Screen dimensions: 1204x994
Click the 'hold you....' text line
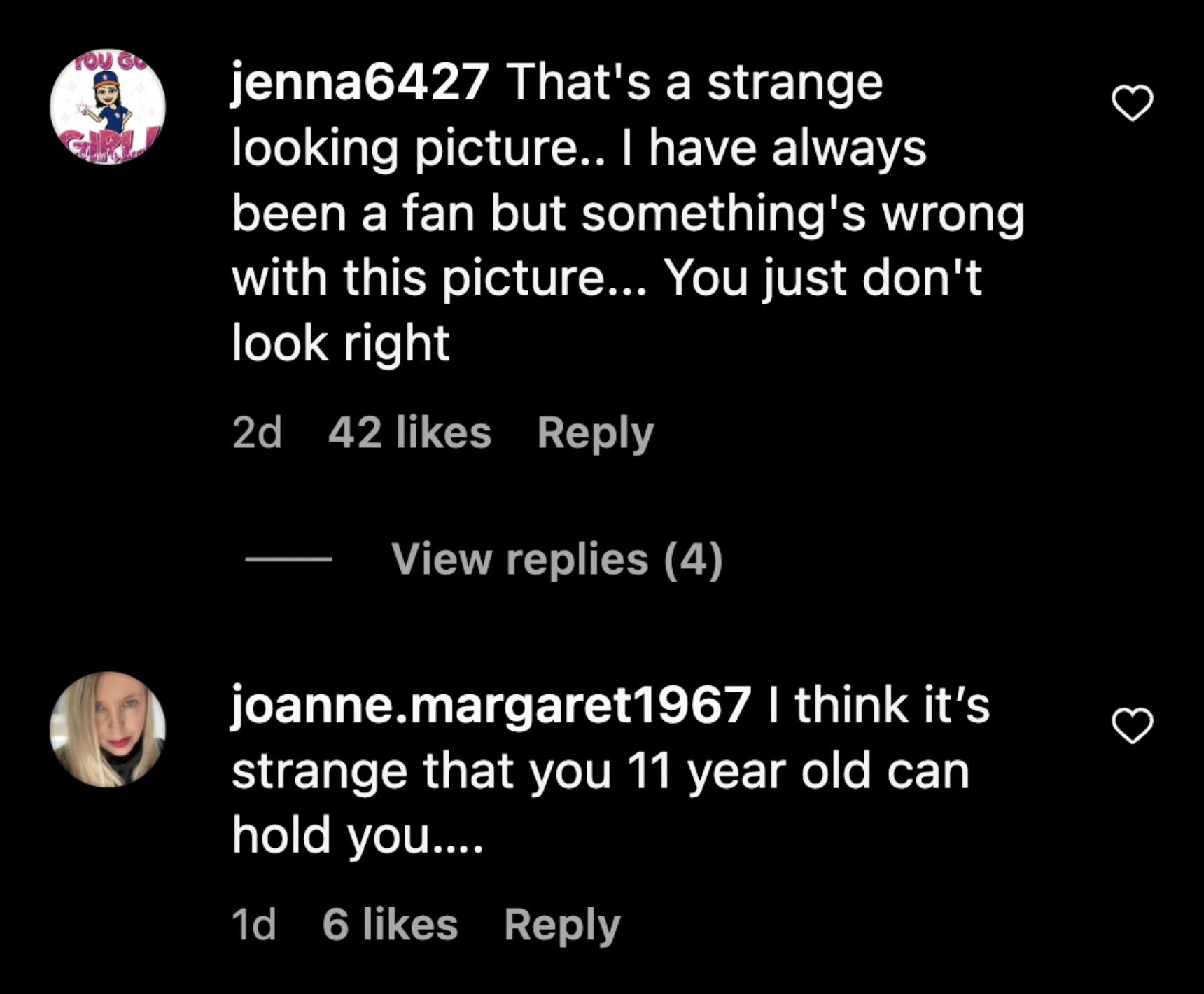click(357, 836)
